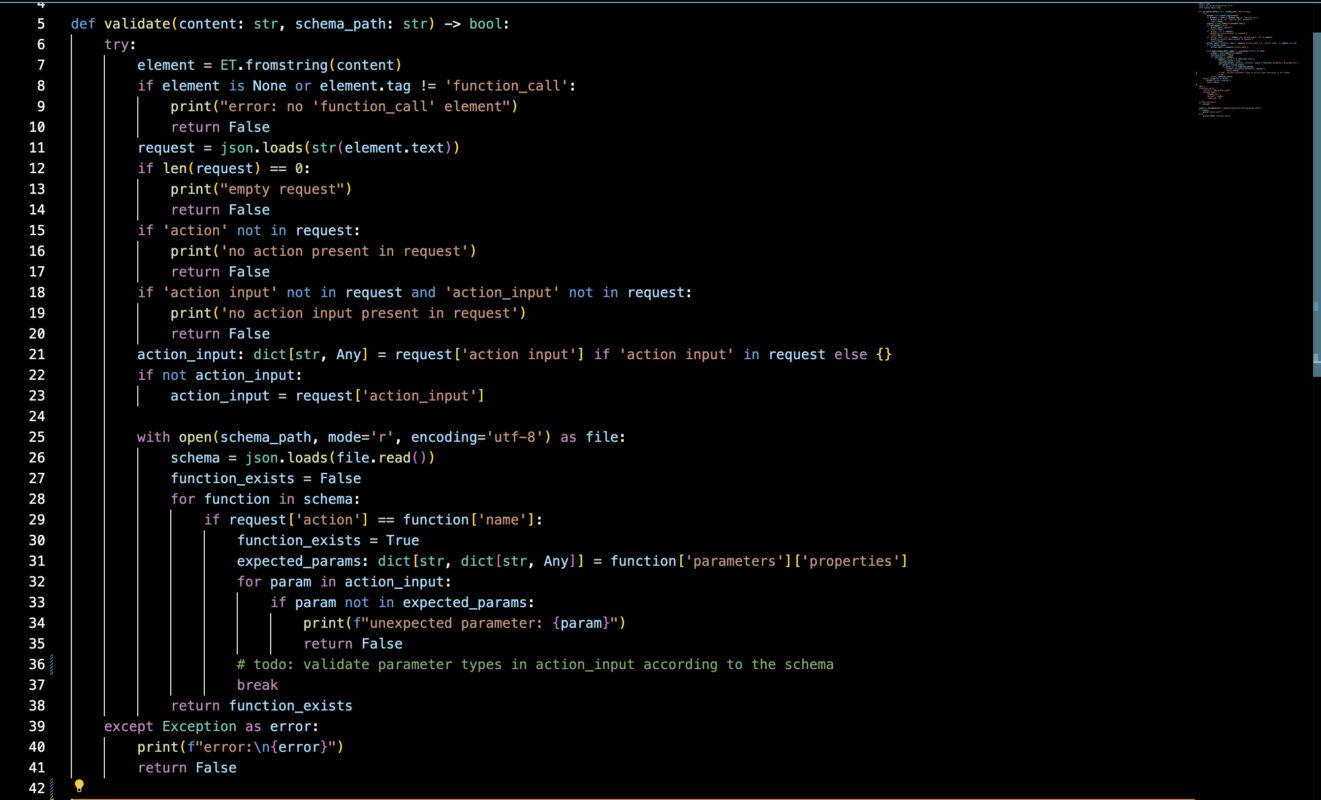Click 'except Exception as error:' line
The image size is (1321, 800).
(x=211, y=727)
